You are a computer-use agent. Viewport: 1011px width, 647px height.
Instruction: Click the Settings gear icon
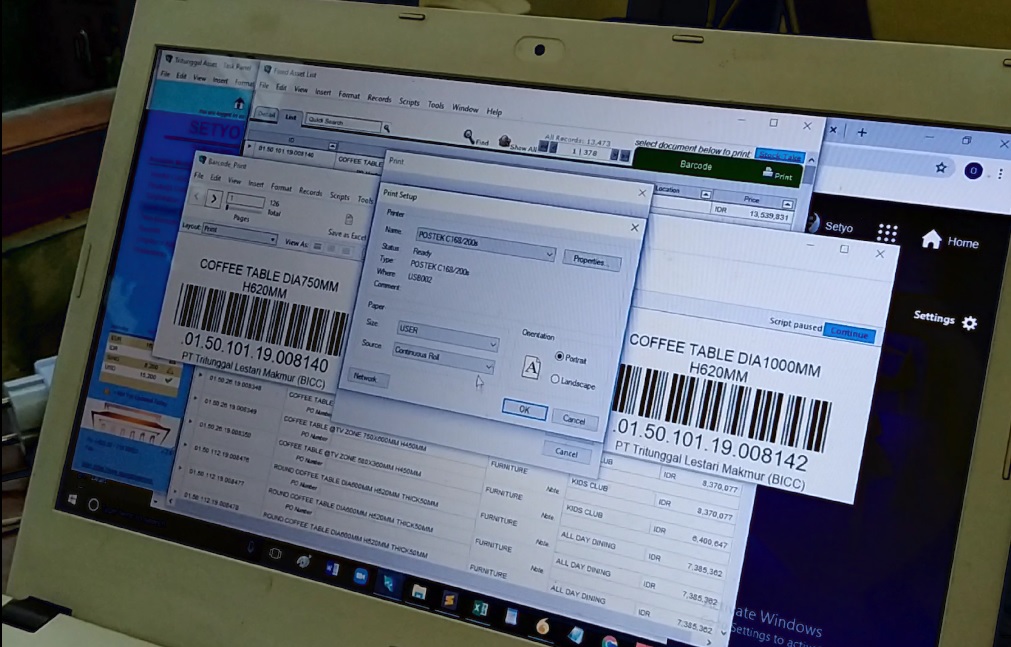[968, 322]
